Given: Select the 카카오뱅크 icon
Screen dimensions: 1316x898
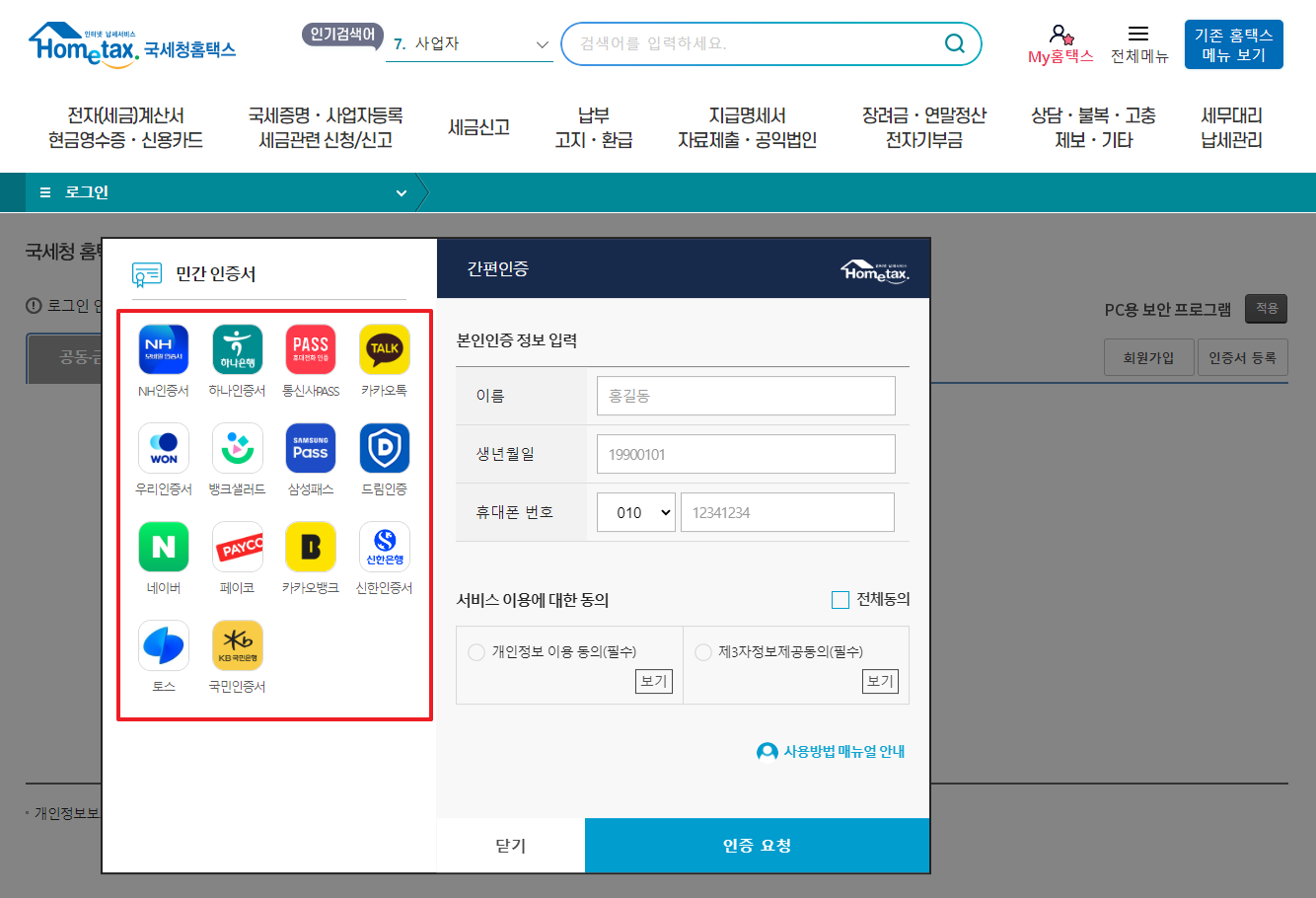Looking at the screenshot, I should pyautogui.click(x=311, y=547).
